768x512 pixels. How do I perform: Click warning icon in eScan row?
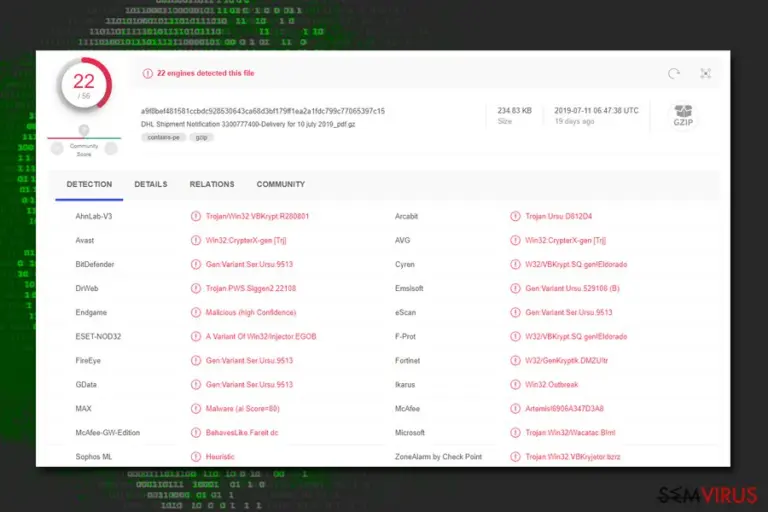[x=515, y=312]
